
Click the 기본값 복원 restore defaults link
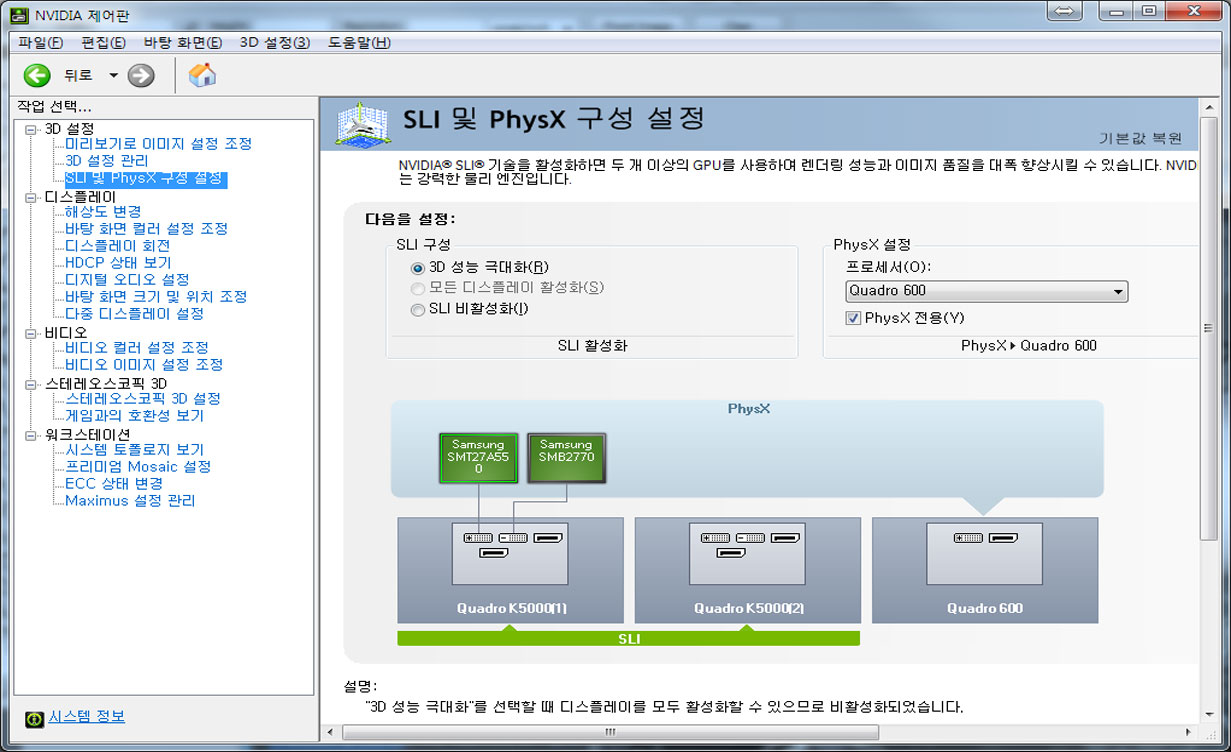tap(1141, 139)
